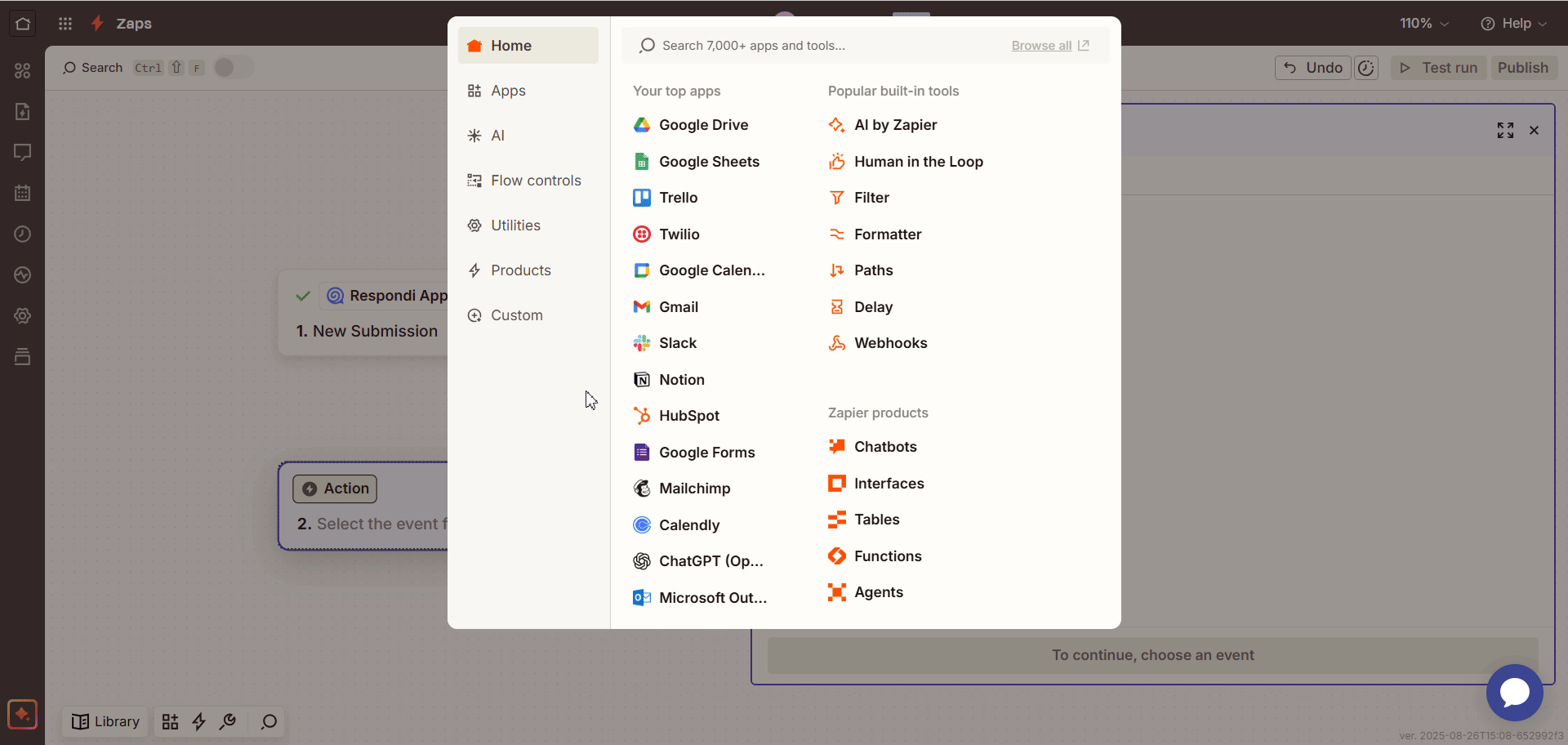Image resolution: width=1568 pixels, height=745 pixels.
Task: Click the bottom toolbar lightning icon
Action: click(x=198, y=722)
